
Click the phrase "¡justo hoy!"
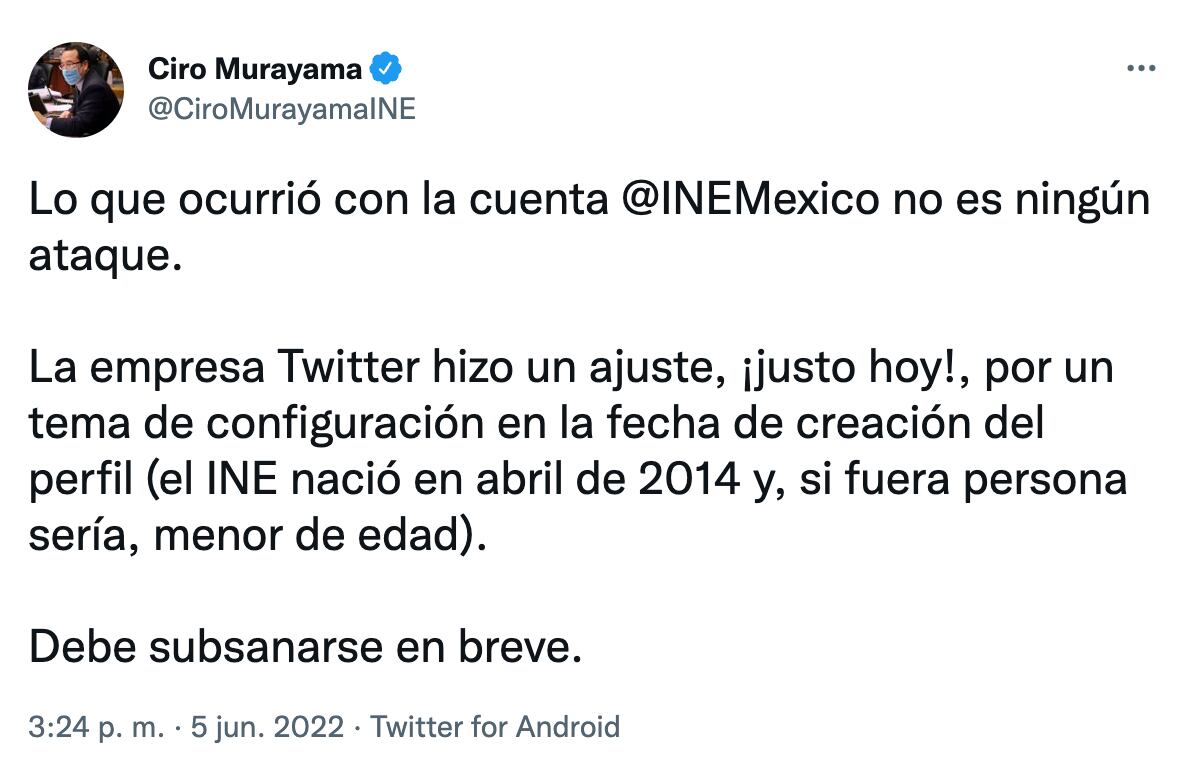(x=849, y=370)
